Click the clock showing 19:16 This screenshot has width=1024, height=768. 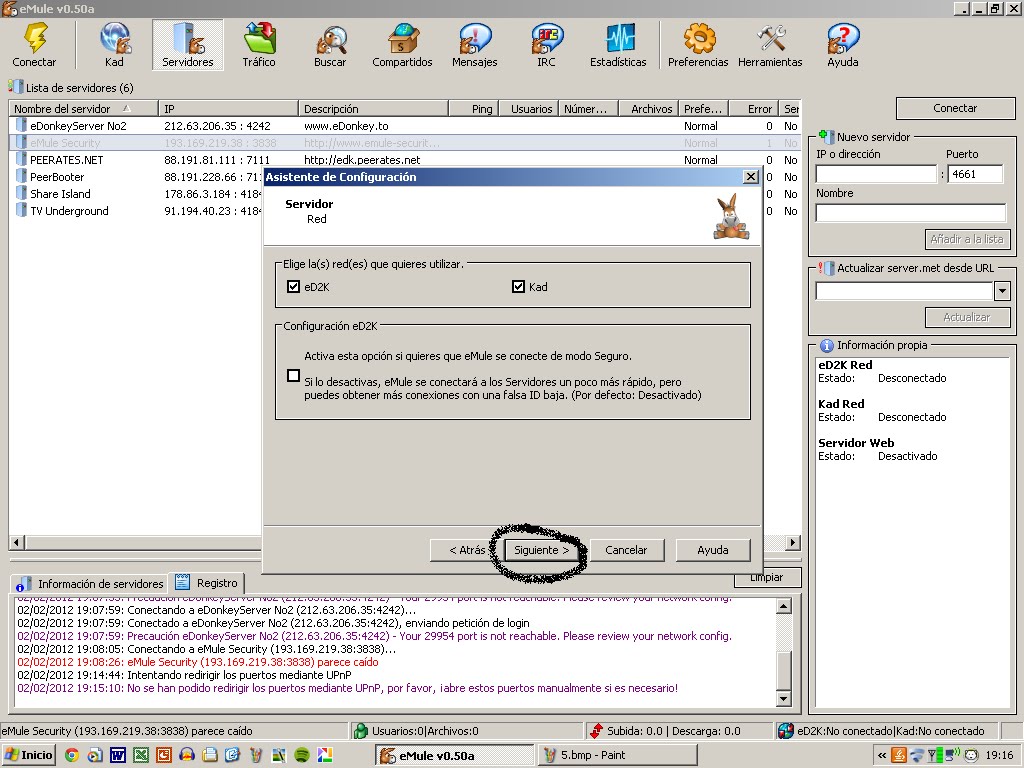pyautogui.click(x=999, y=755)
